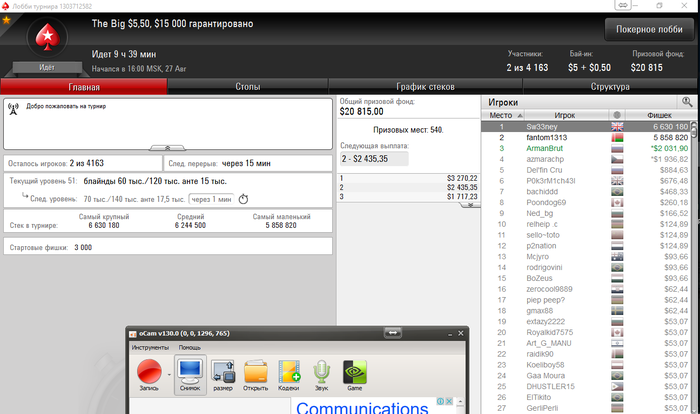
Task: Click the third place payout $1 717,23
Action: (x=462, y=197)
